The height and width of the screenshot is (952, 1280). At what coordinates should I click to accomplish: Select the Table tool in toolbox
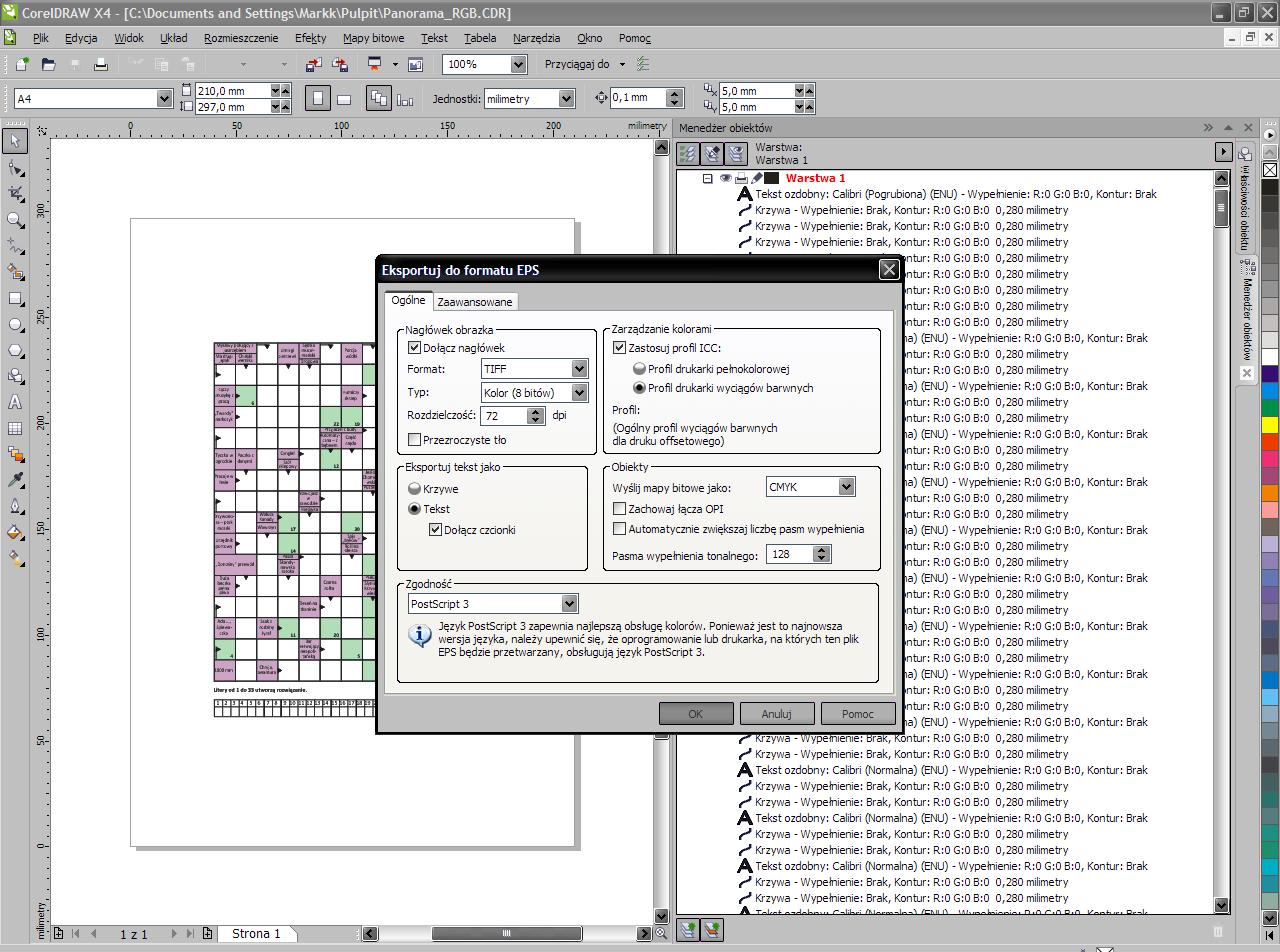[x=15, y=428]
